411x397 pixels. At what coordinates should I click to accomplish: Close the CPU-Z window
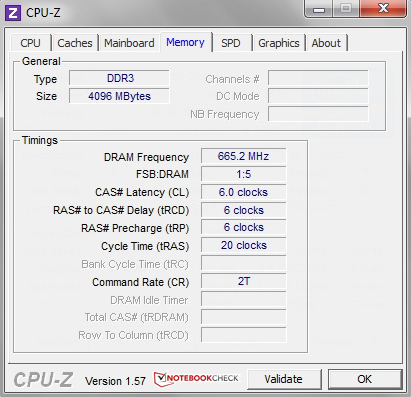[383, 8]
